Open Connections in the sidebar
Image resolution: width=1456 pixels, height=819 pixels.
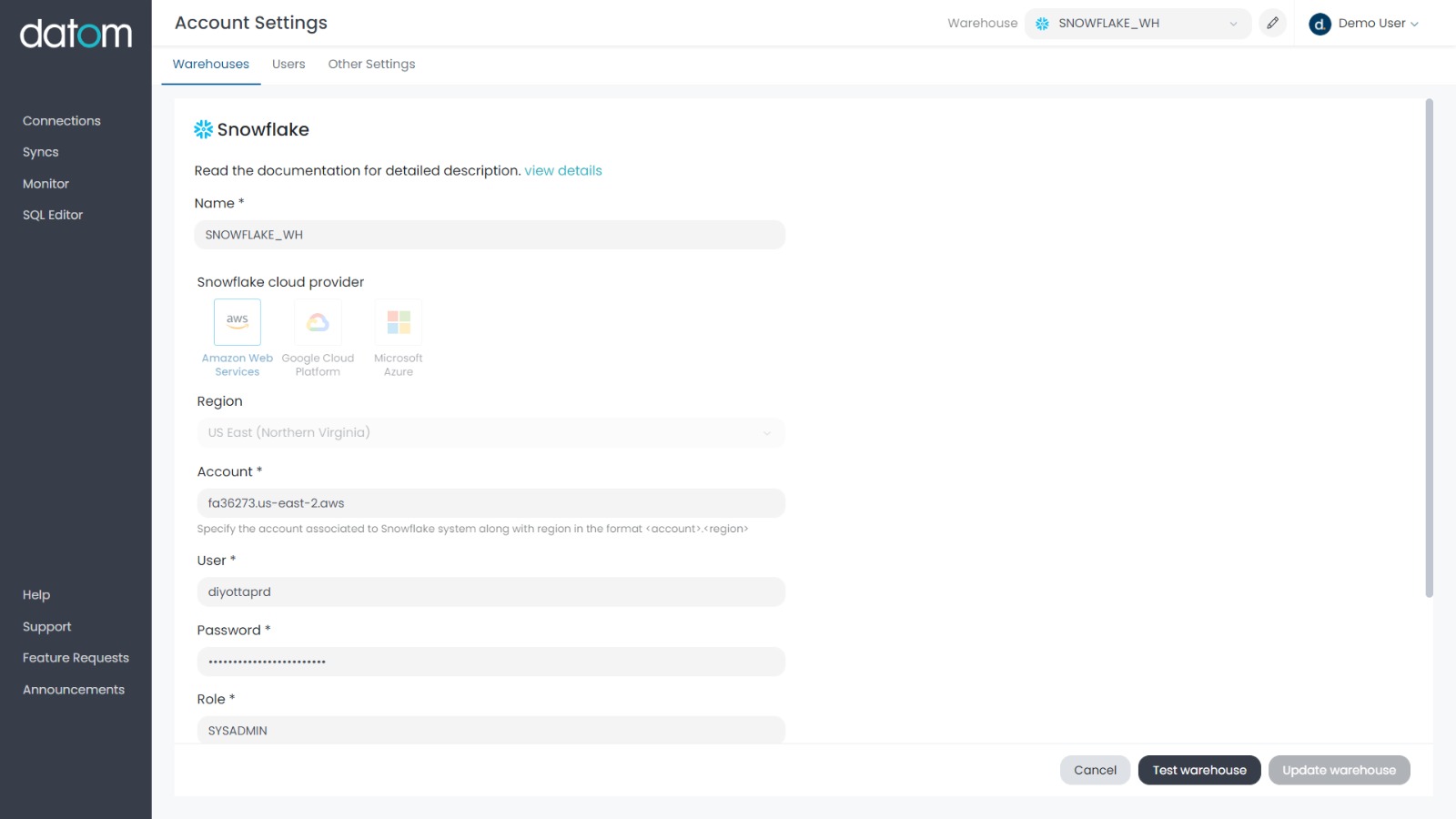pos(62,121)
